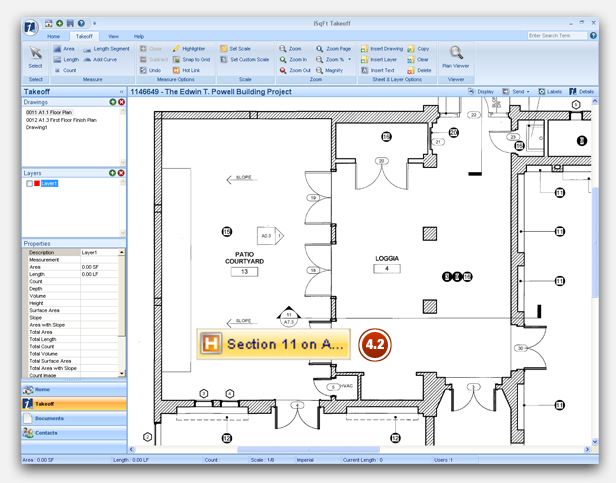Click the Copy sheet option
This screenshot has width=616, height=483.
(418, 49)
